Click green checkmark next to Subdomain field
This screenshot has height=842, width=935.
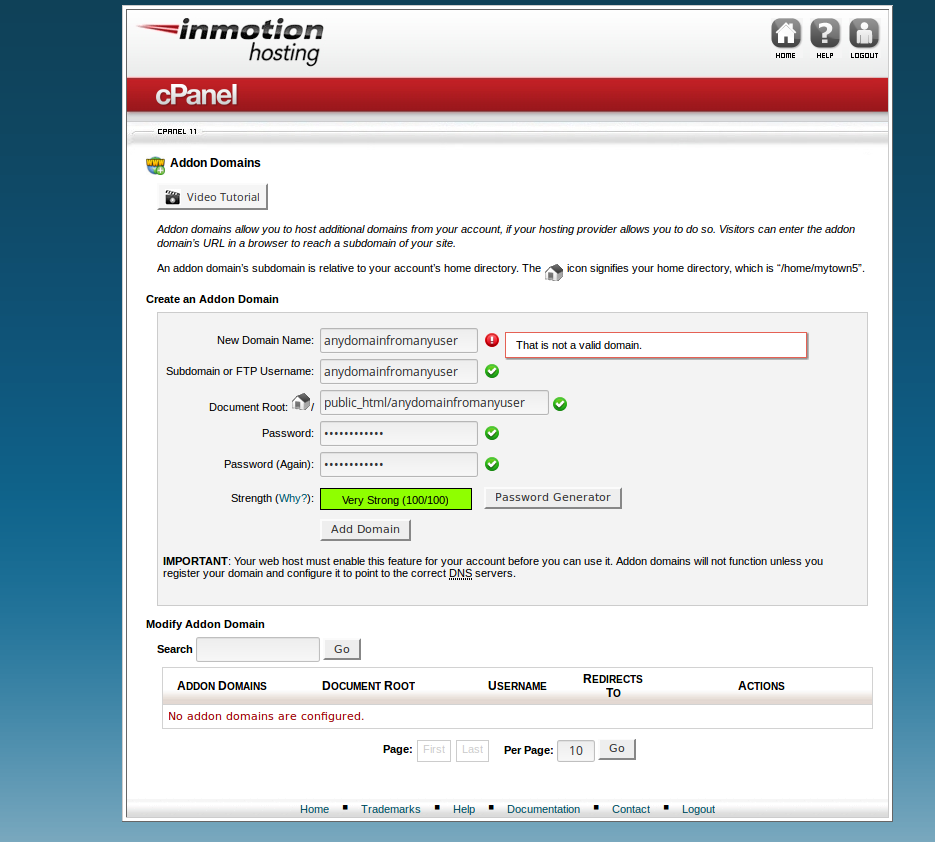(492, 371)
